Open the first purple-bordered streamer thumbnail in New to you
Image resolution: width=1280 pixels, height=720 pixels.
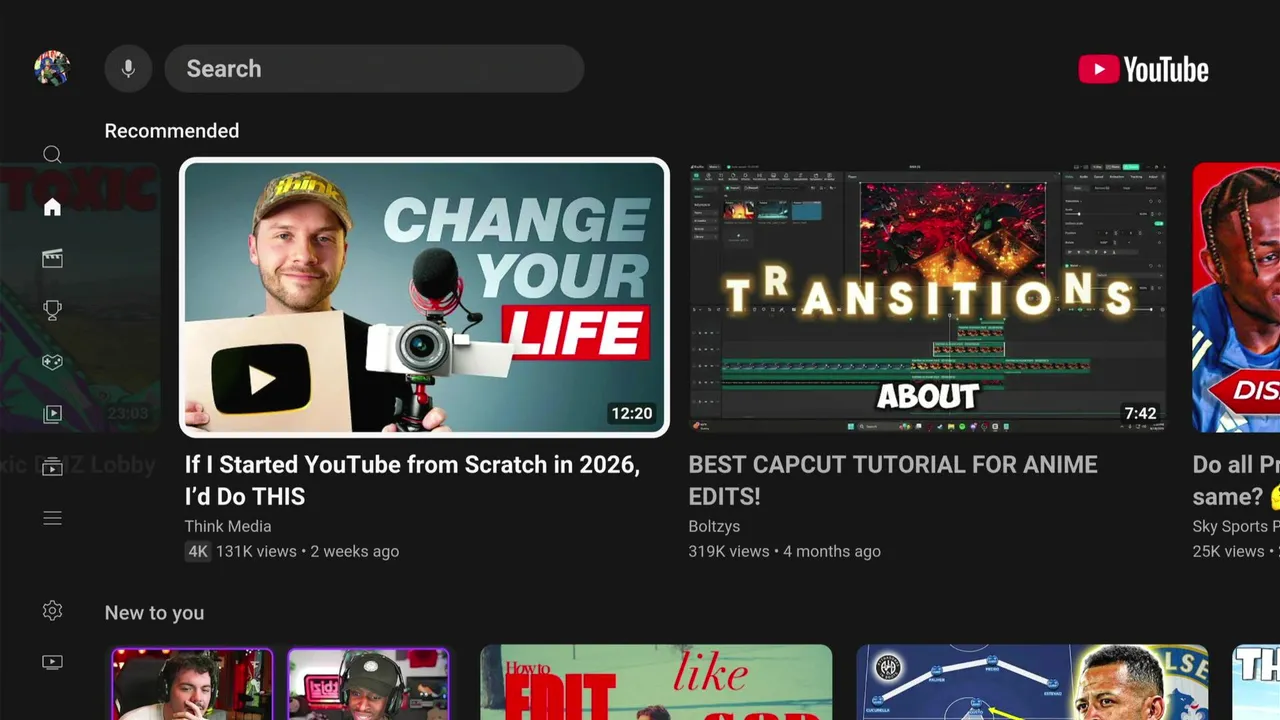(192, 684)
